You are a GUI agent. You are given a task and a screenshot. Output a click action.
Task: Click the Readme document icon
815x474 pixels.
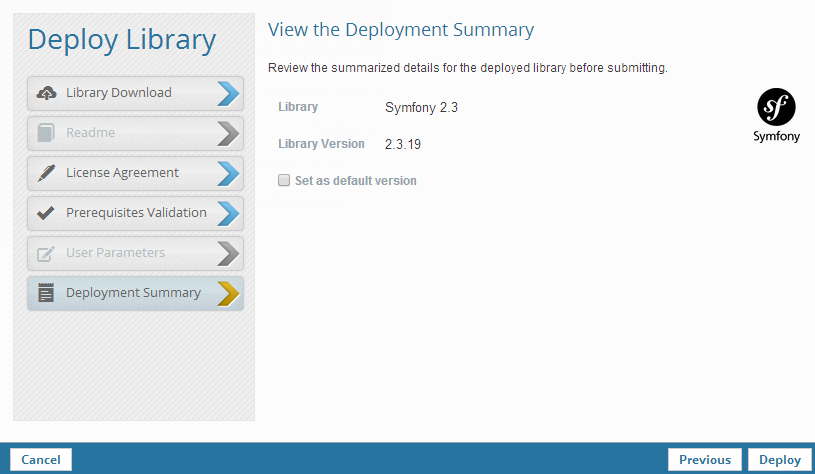coord(46,133)
